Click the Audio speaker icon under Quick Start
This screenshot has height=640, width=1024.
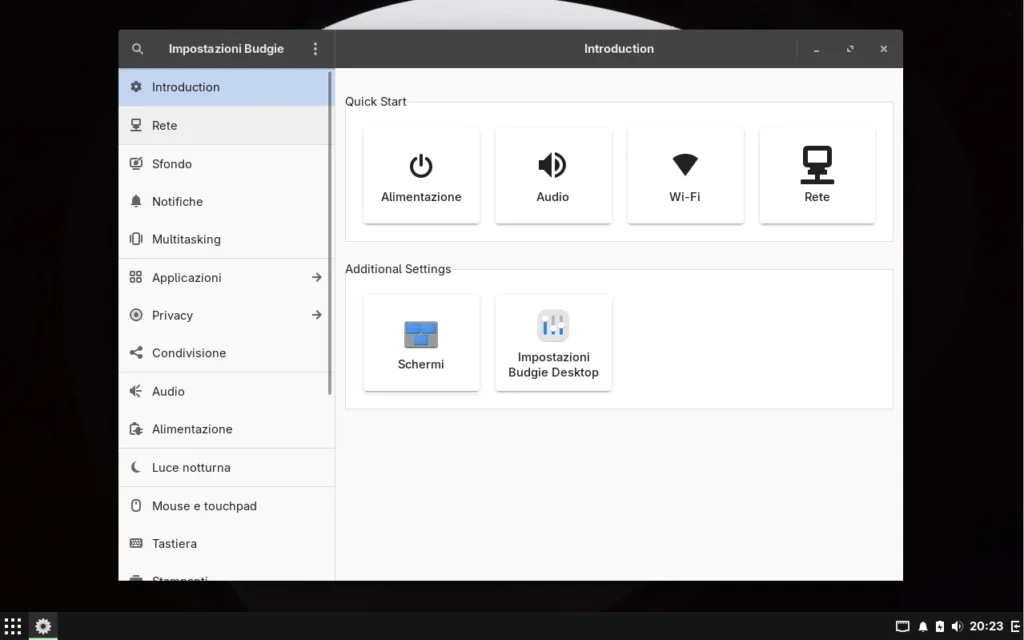click(x=553, y=163)
